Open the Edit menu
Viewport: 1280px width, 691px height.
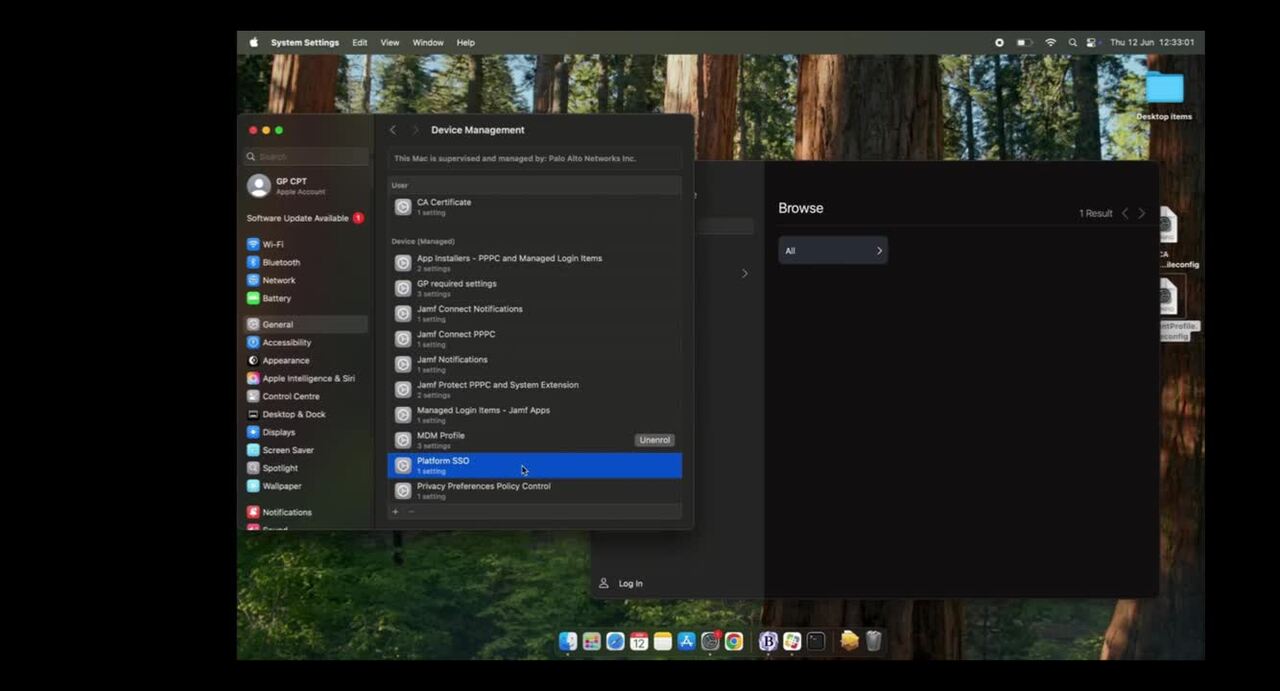click(359, 43)
